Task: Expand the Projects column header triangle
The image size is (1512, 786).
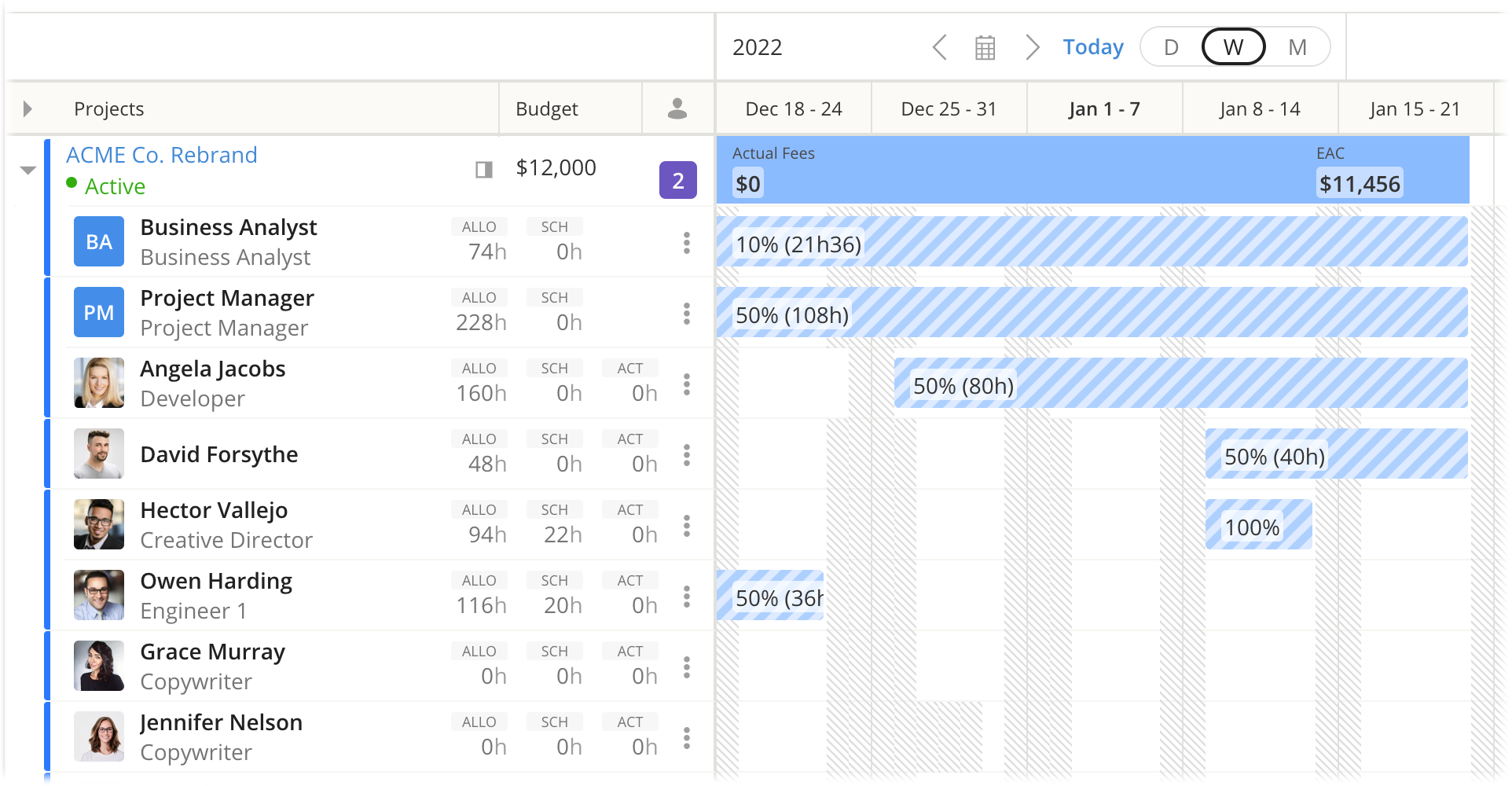Action: 28,108
